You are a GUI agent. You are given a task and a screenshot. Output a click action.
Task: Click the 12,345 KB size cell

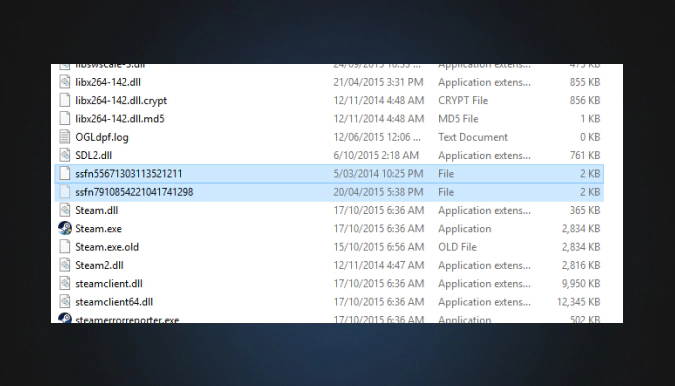[x=579, y=302]
